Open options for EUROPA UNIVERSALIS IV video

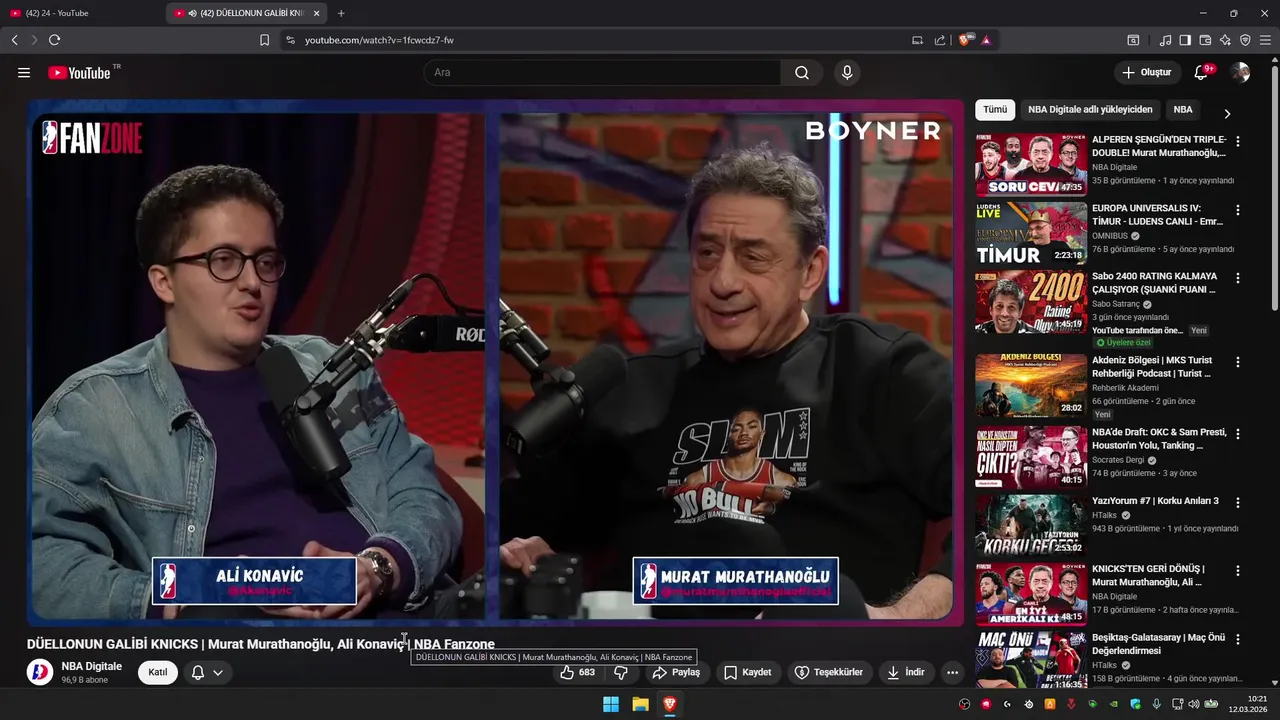coord(1238,210)
